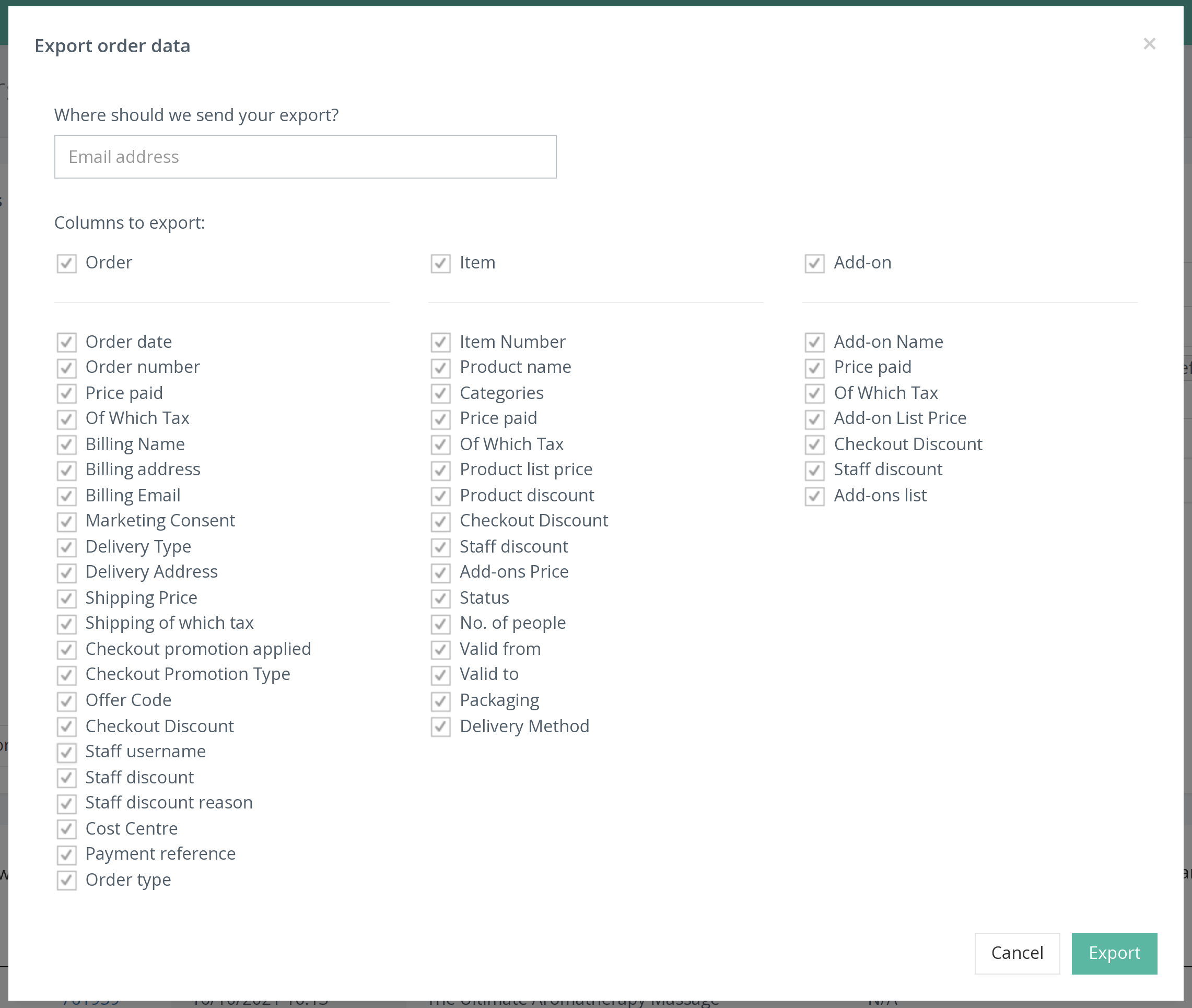Disable the Checkout promotion applied export field
Image resolution: width=1192 pixels, height=1008 pixels.
tap(66, 649)
